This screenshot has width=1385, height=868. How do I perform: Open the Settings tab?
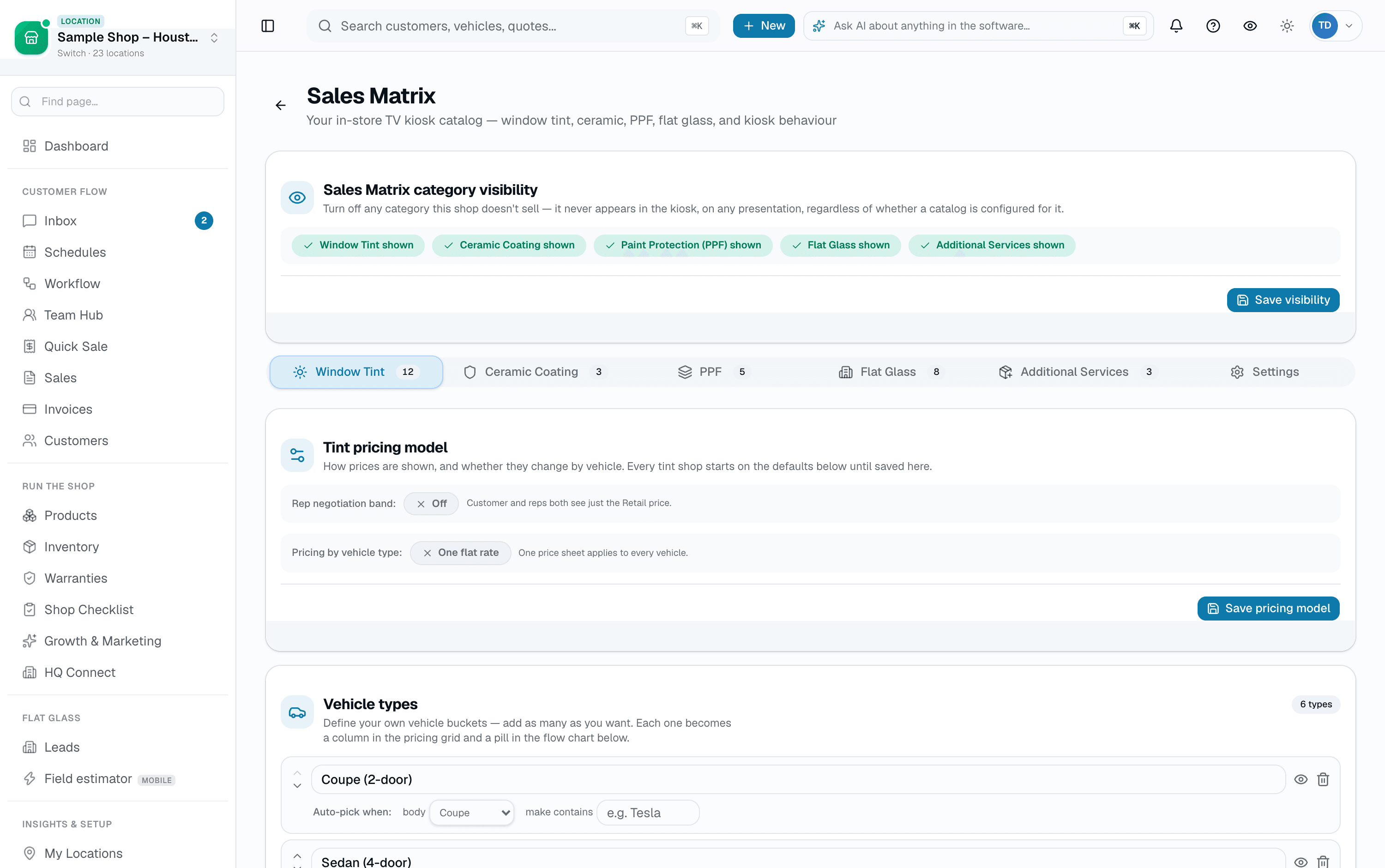1265,372
